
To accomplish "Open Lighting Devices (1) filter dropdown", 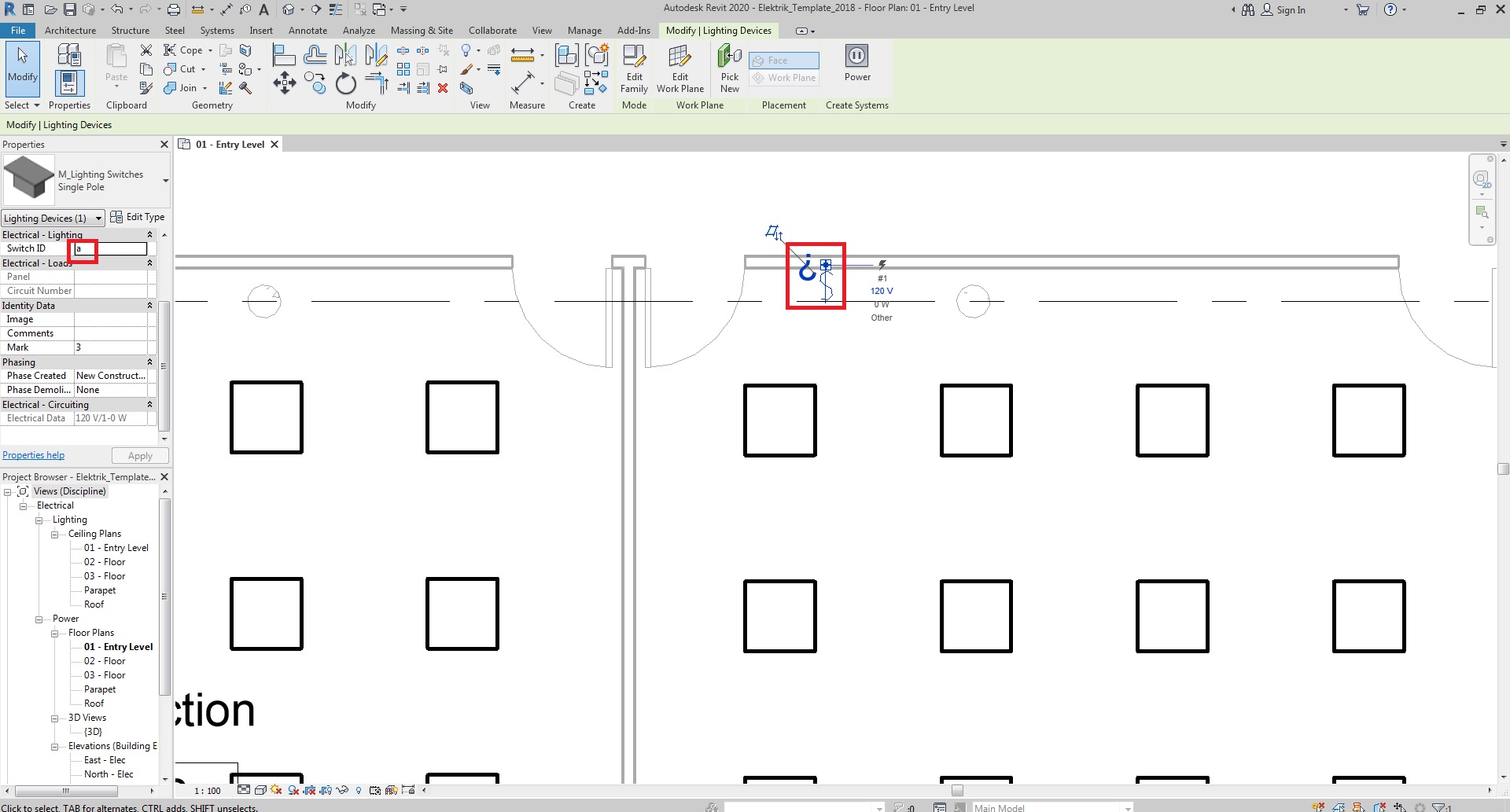I will tap(53, 218).
